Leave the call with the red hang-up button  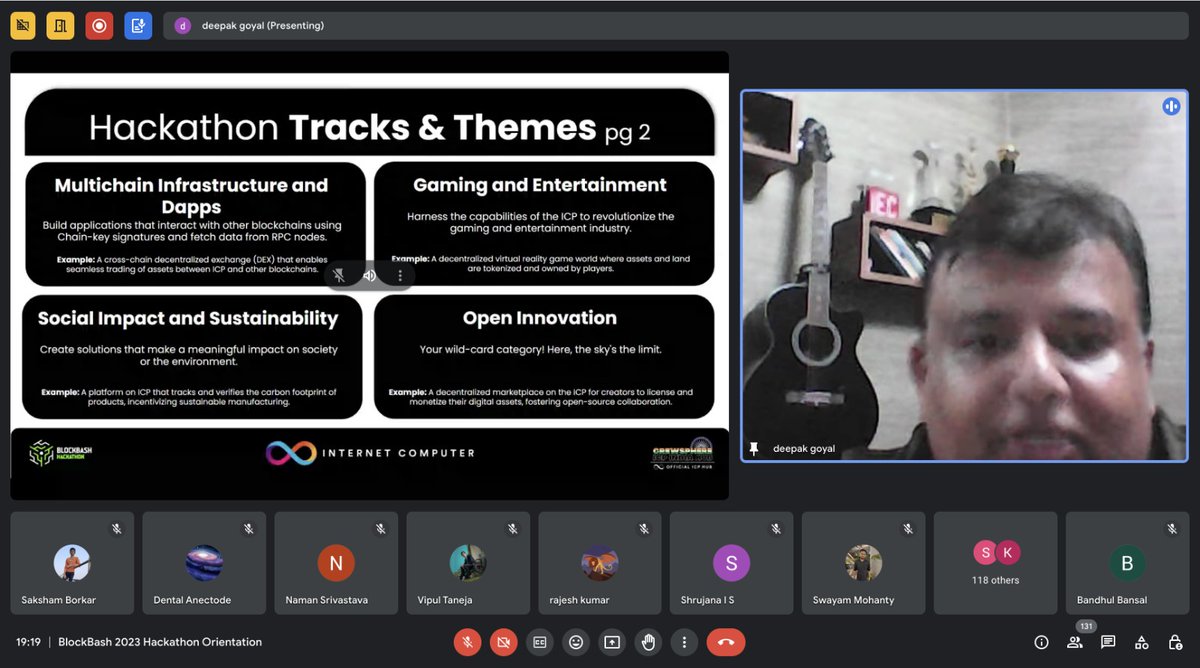(x=726, y=642)
